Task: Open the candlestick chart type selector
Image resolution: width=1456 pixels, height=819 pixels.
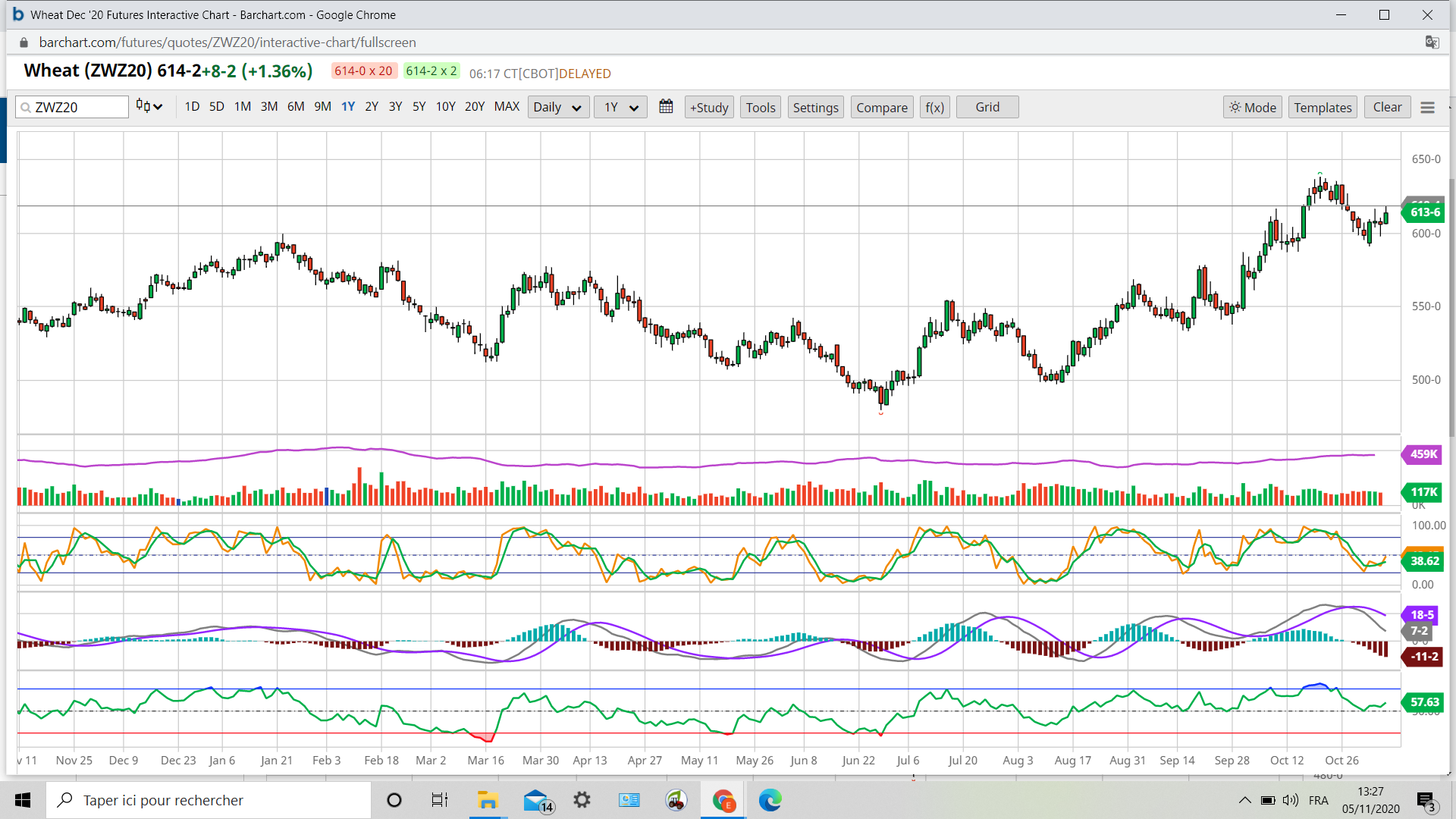Action: tap(149, 107)
